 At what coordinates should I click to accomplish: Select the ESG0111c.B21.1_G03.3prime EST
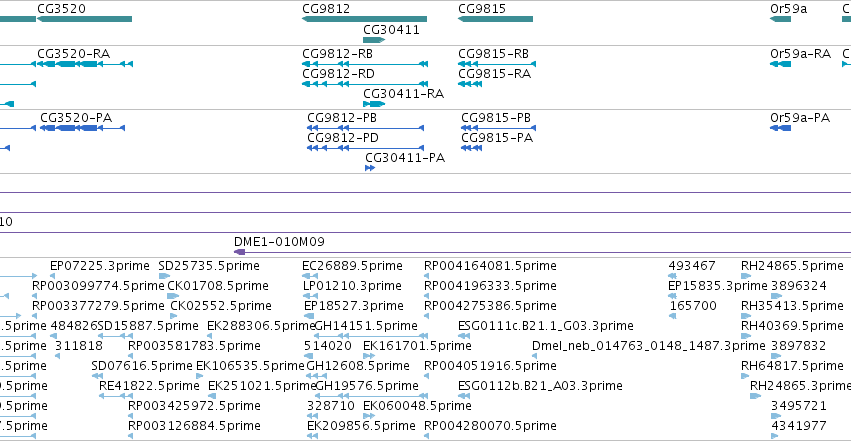coord(545,326)
